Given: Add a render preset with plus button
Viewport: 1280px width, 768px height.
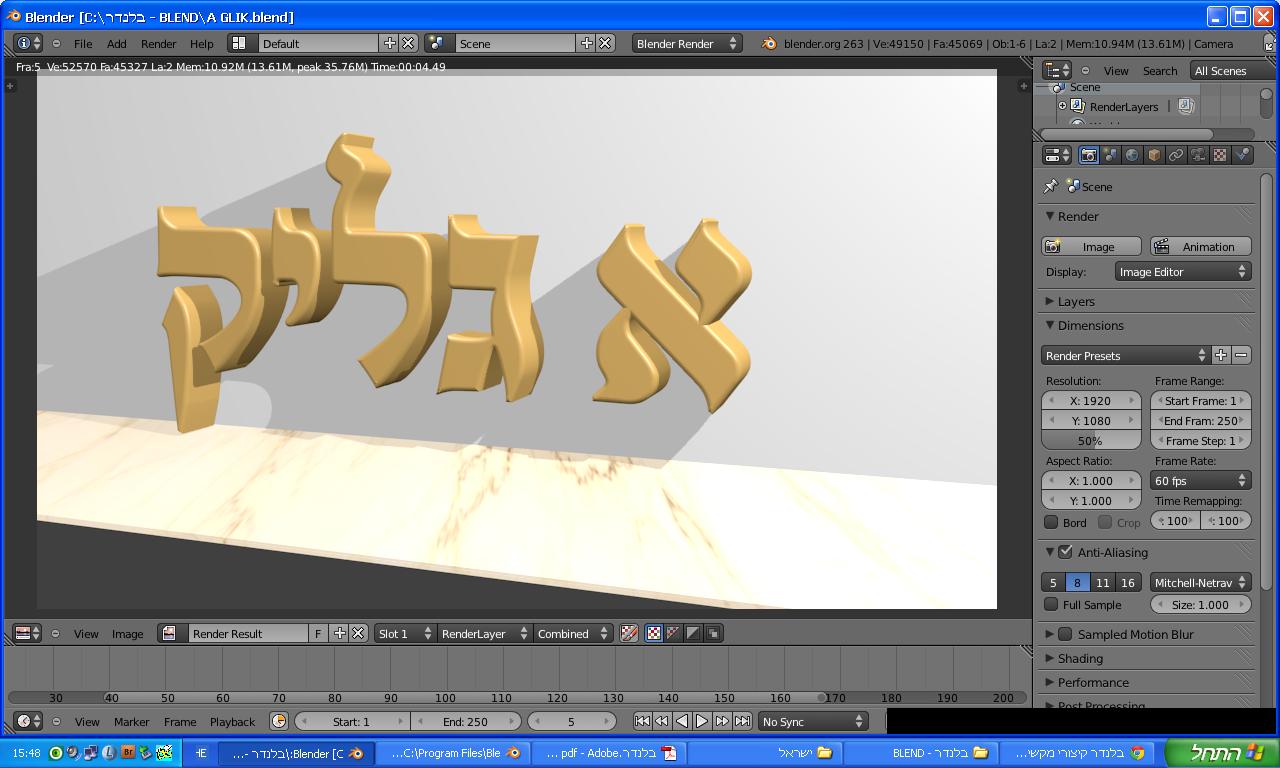Looking at the screenshot, I should click(1221, 355).
